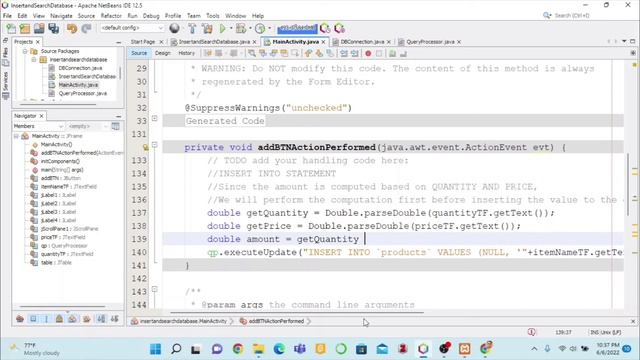Open the Tools menu
The height and width of the screenshot is (360, 640).
tap(213, 16)
